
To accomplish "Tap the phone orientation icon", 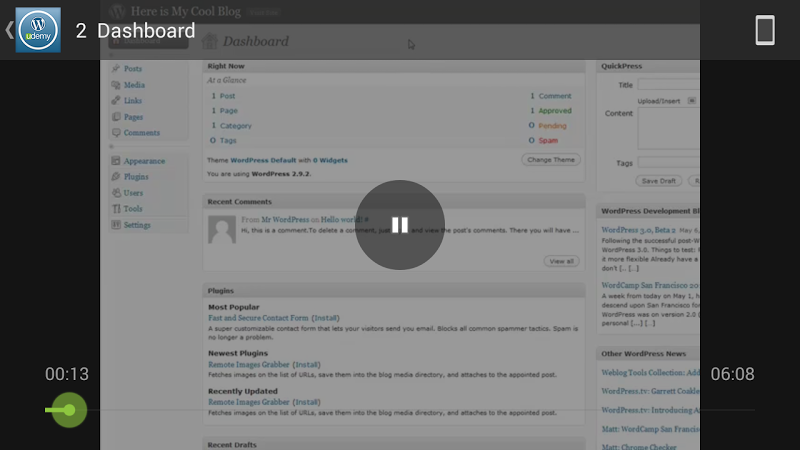I will tap(765, 30).
